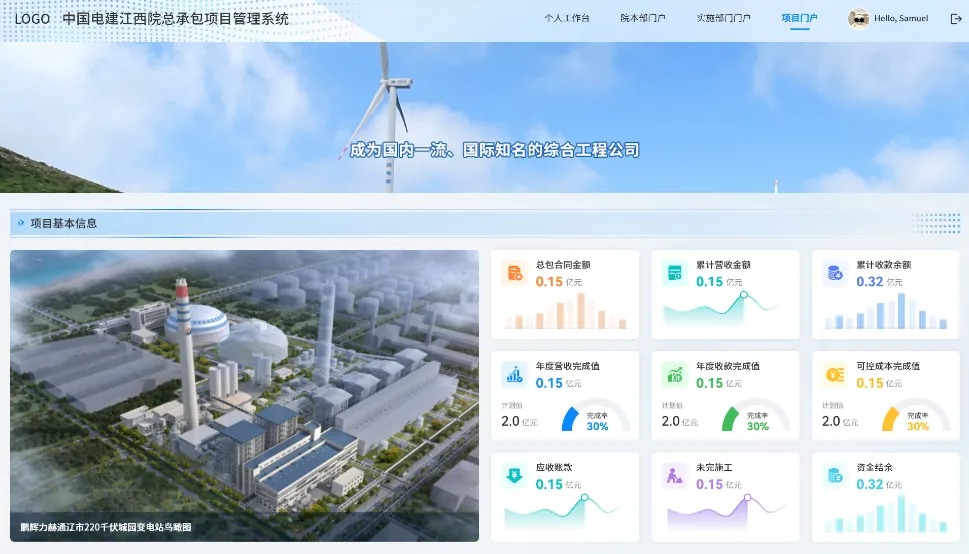The width and height of the screenshot is (969, 554).
Task: Click the system title 中国电建江西院总承包项目管理系统
Action: 176,19
